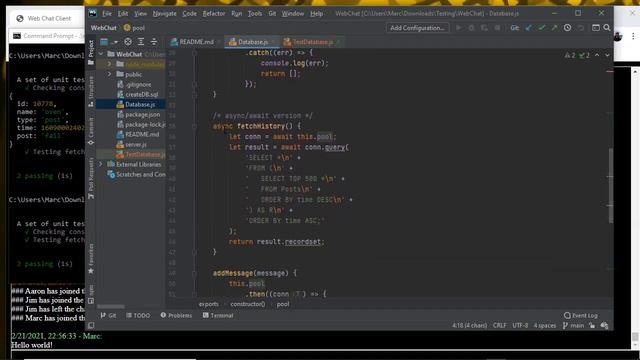Click the Git Update Project icon

529,28
